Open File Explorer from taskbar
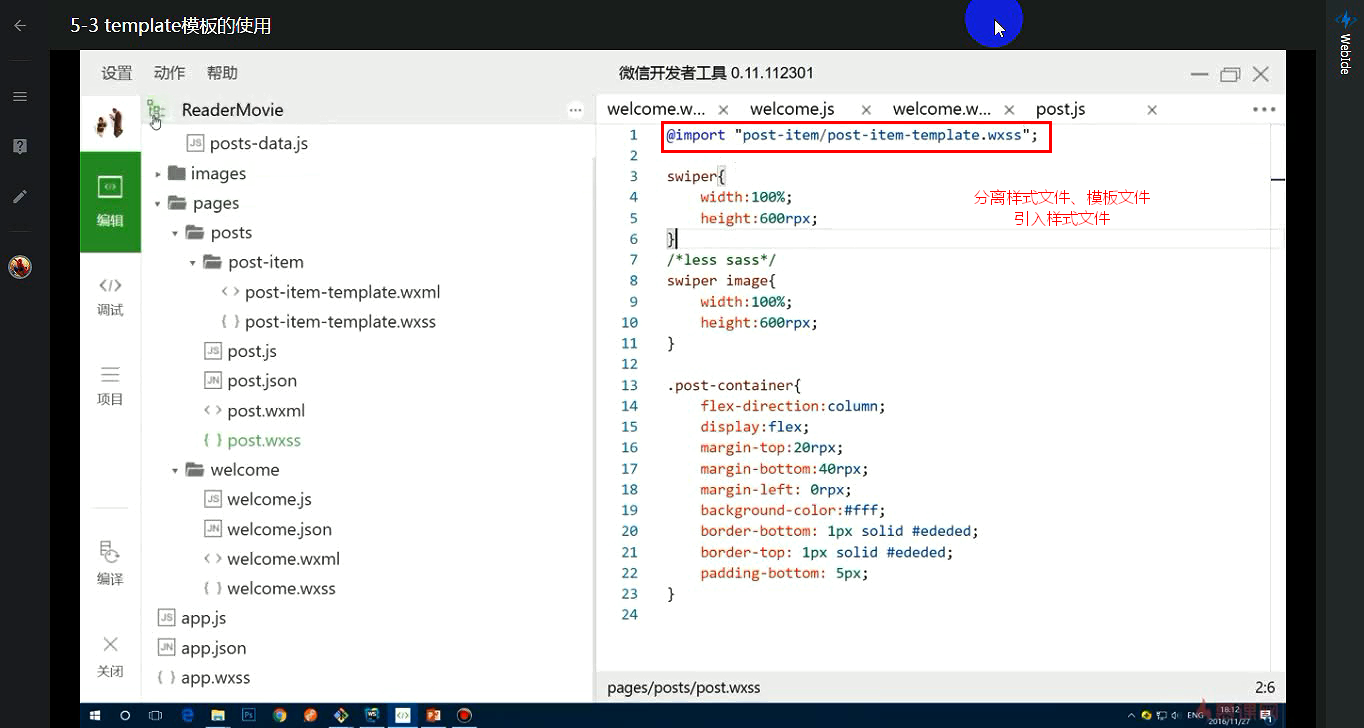 tap(217, 716)
